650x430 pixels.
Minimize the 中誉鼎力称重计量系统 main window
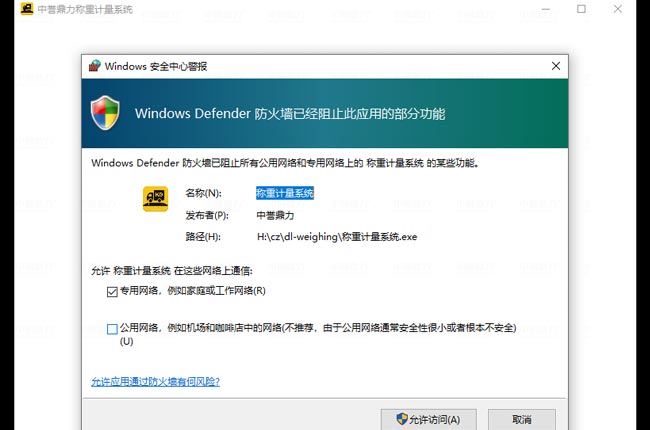546,9
